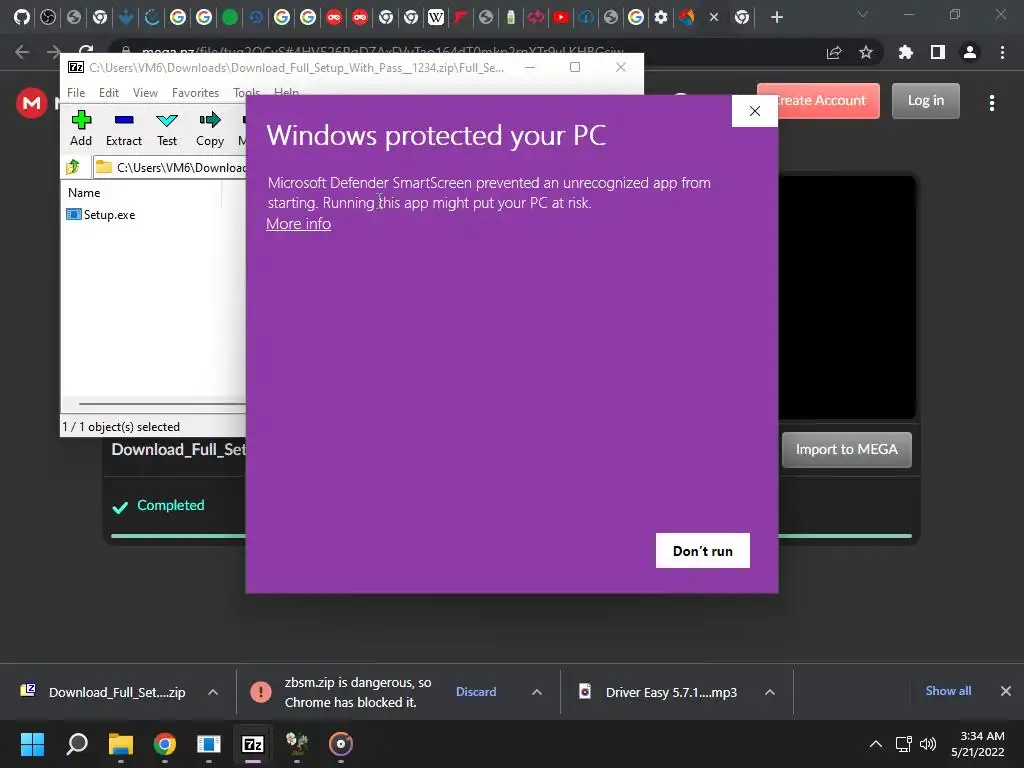Click Show all downloads
This screenshot has height=768, width=1024.
click(x=948, y=691)
